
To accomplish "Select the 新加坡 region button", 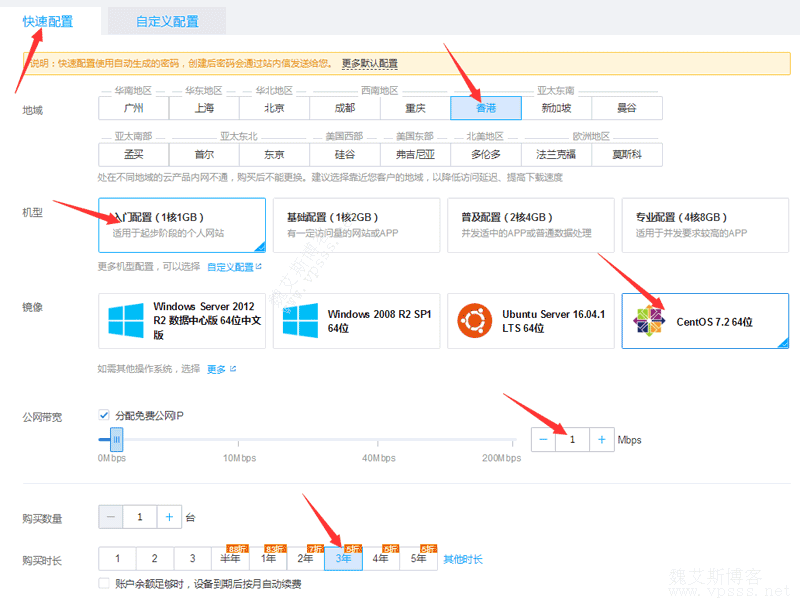I will point(556,108).
